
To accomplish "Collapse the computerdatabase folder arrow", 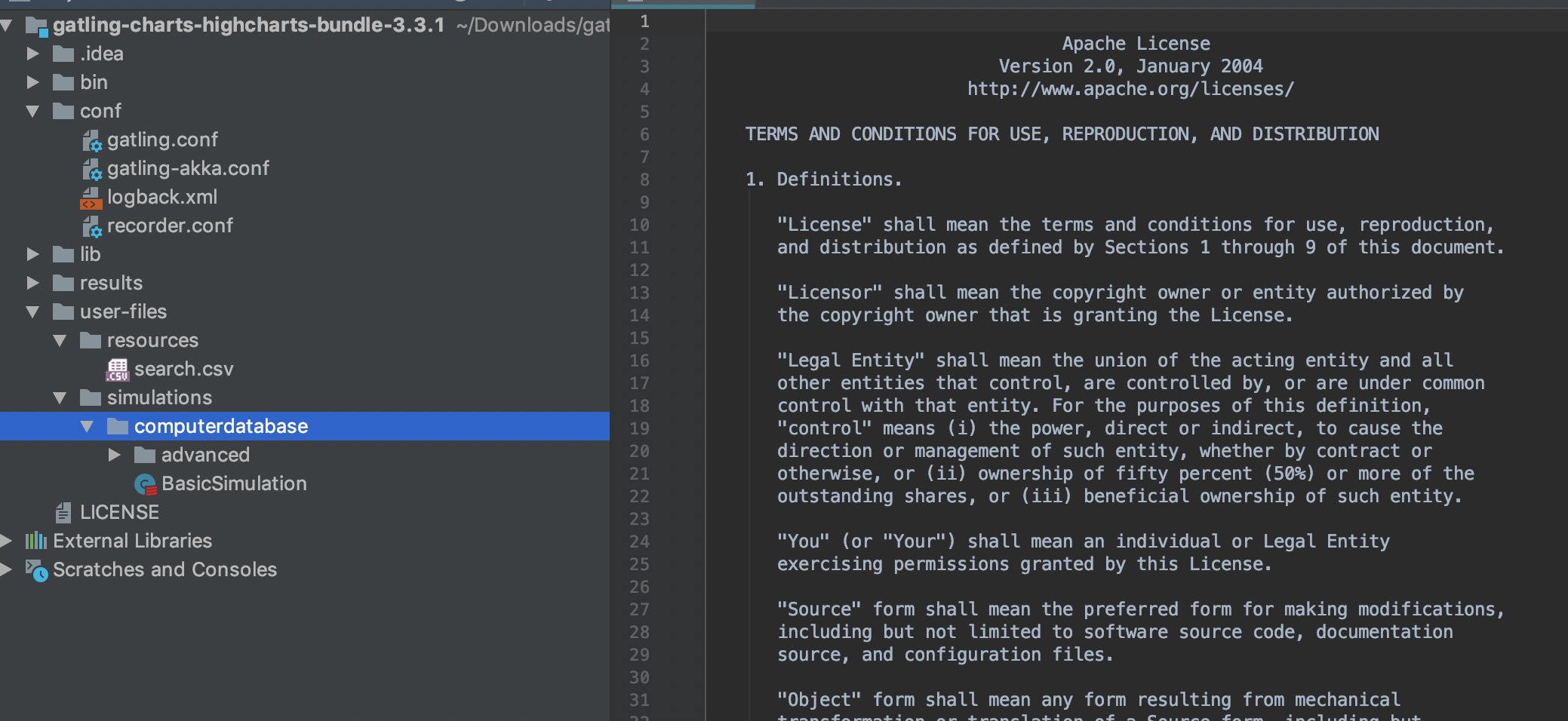I will point(87,426).
